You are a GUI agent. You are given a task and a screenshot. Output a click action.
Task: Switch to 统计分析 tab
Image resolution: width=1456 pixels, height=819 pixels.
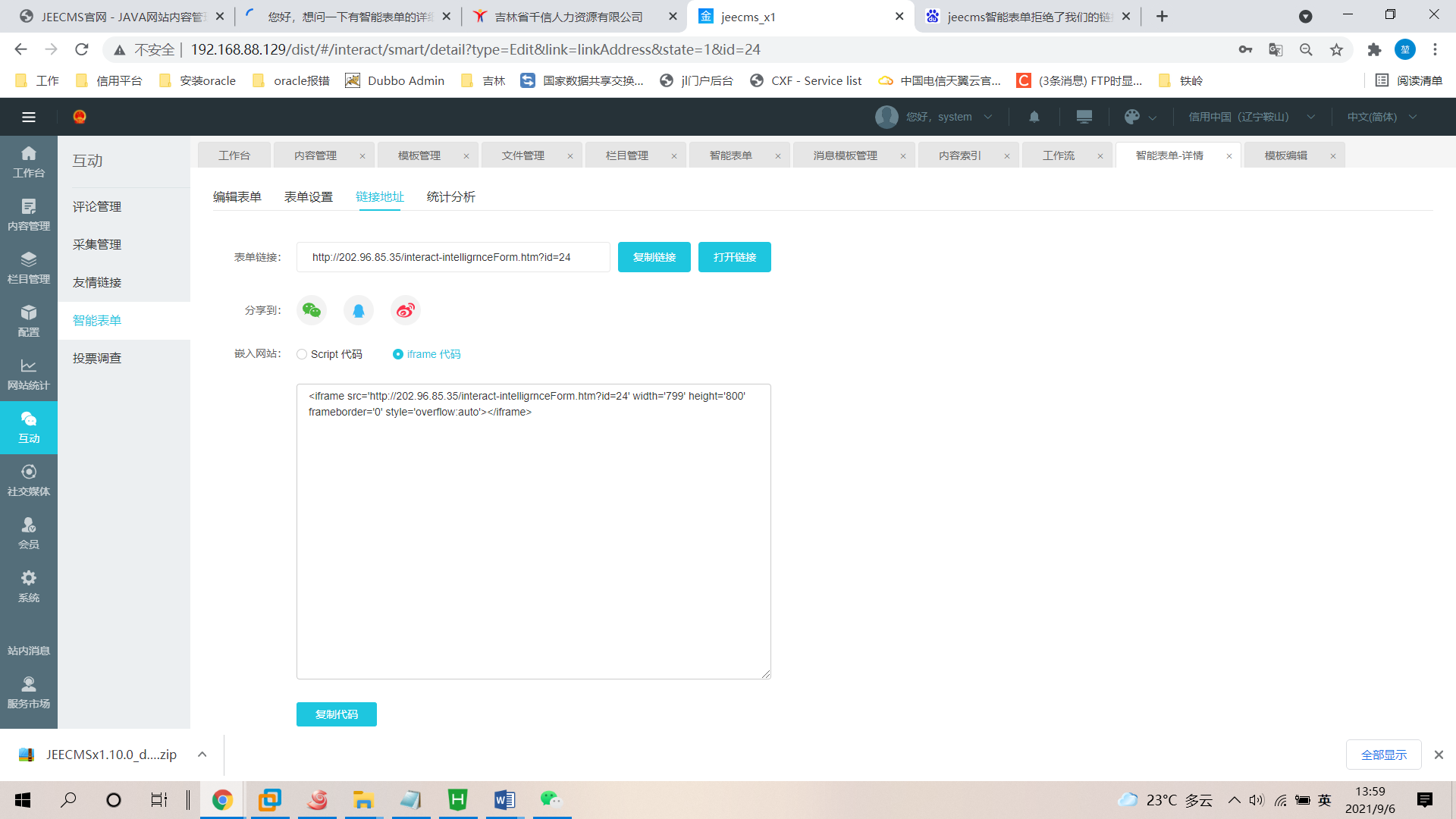pos(450,197)
